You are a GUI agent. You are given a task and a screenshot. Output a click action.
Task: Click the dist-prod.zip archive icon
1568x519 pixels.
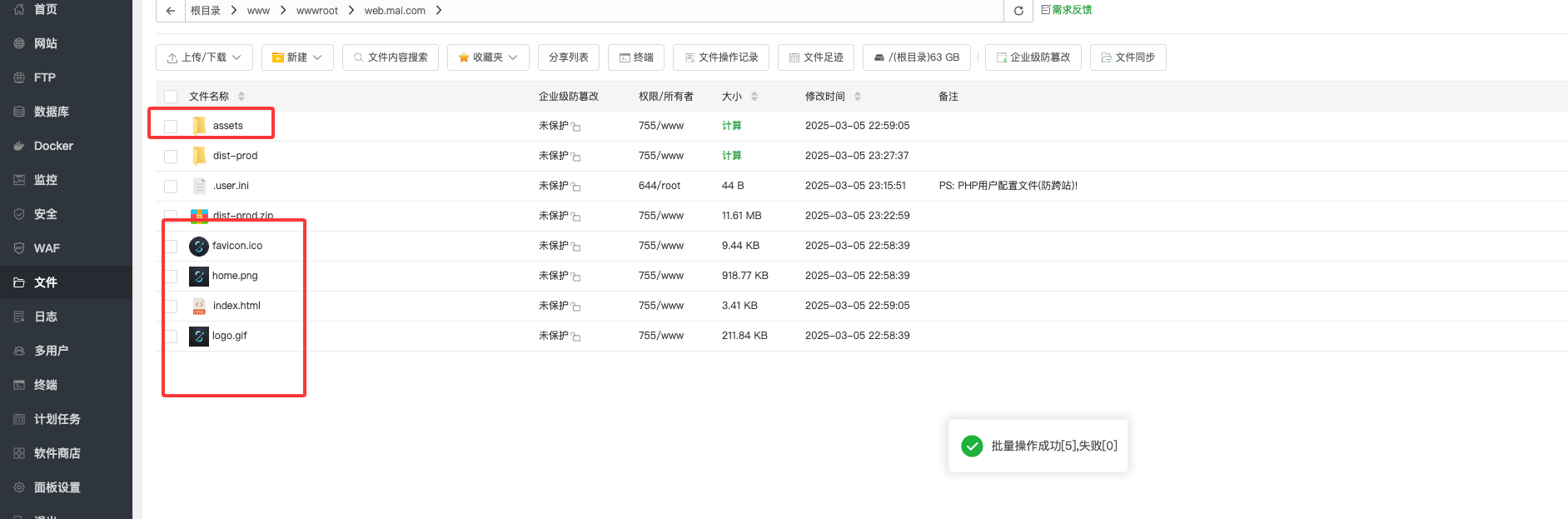[x=199, y=216]
